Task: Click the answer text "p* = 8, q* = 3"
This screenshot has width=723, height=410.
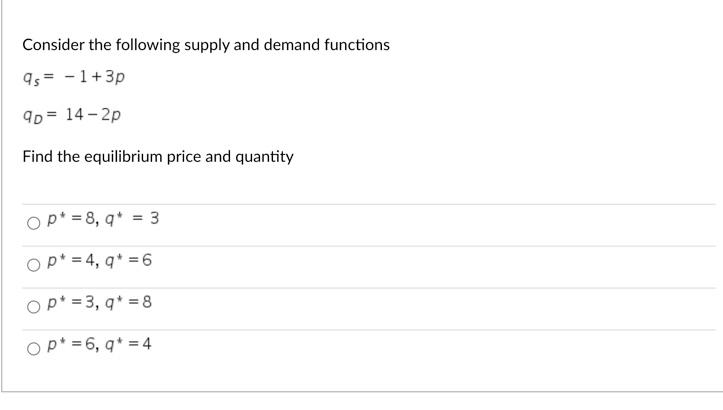Action: pos(103,219)
